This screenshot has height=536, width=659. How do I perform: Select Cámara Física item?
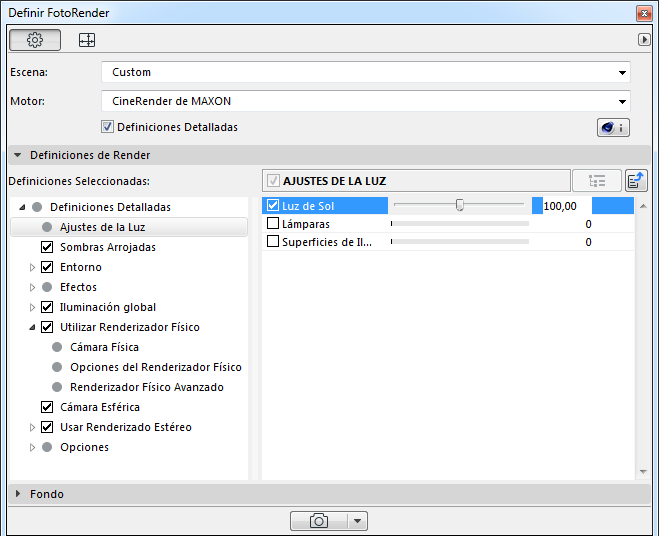[x=104, y=347]
